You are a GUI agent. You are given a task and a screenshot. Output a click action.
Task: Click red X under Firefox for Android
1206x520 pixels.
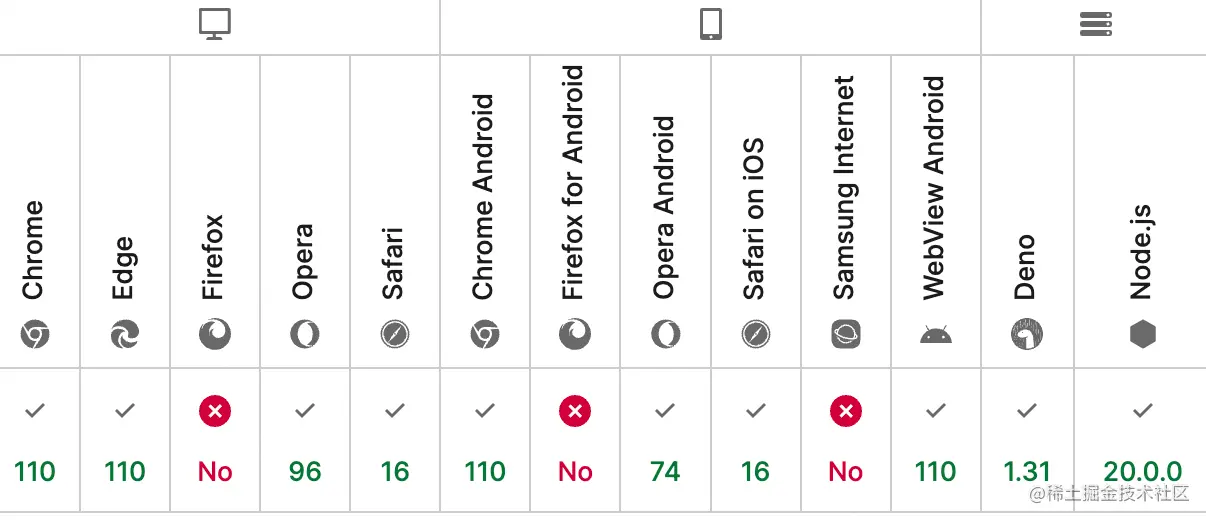coord(575,410)
